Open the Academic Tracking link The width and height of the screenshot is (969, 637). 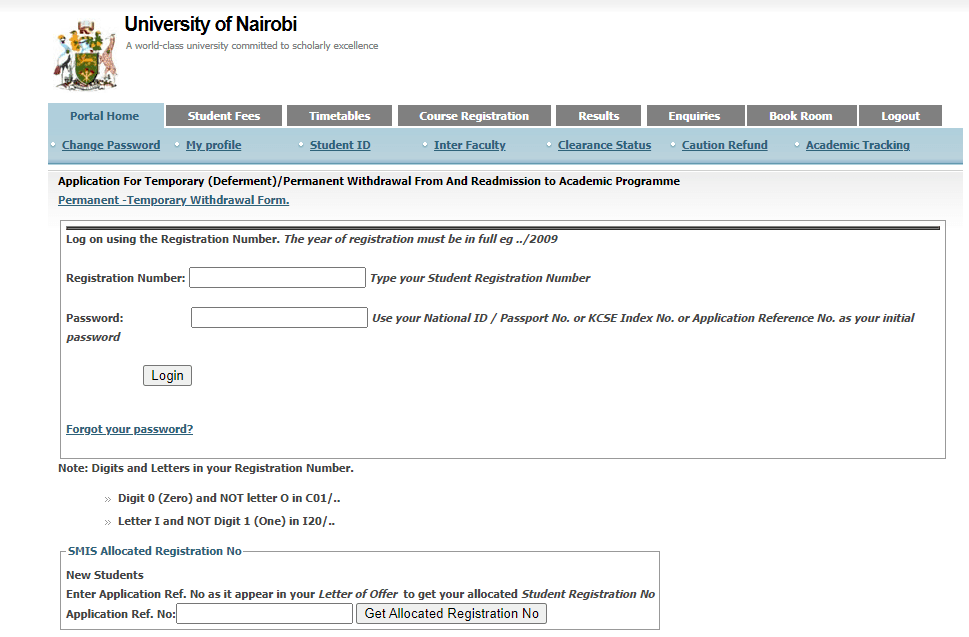[858, 145]
